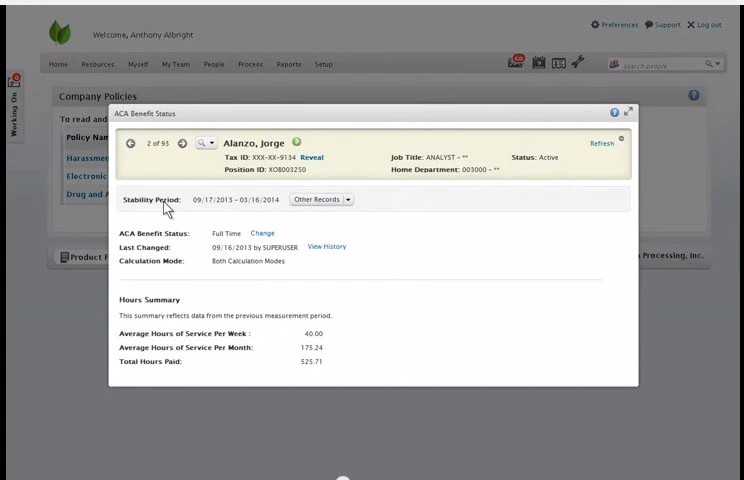Open the Other Records dropdown
The height and width of the screenshot is (480, 744).
point(321,200)
